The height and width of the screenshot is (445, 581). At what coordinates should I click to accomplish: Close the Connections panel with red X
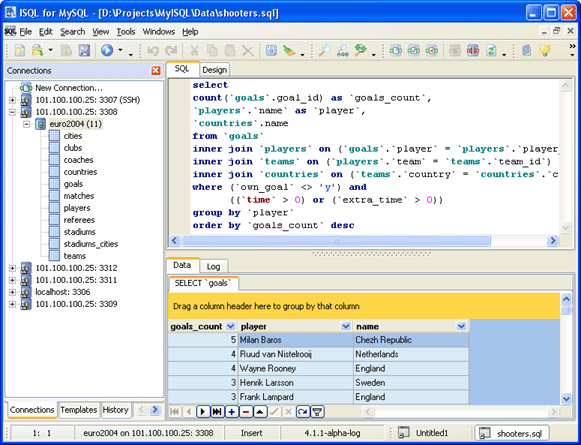coord(156,70)
